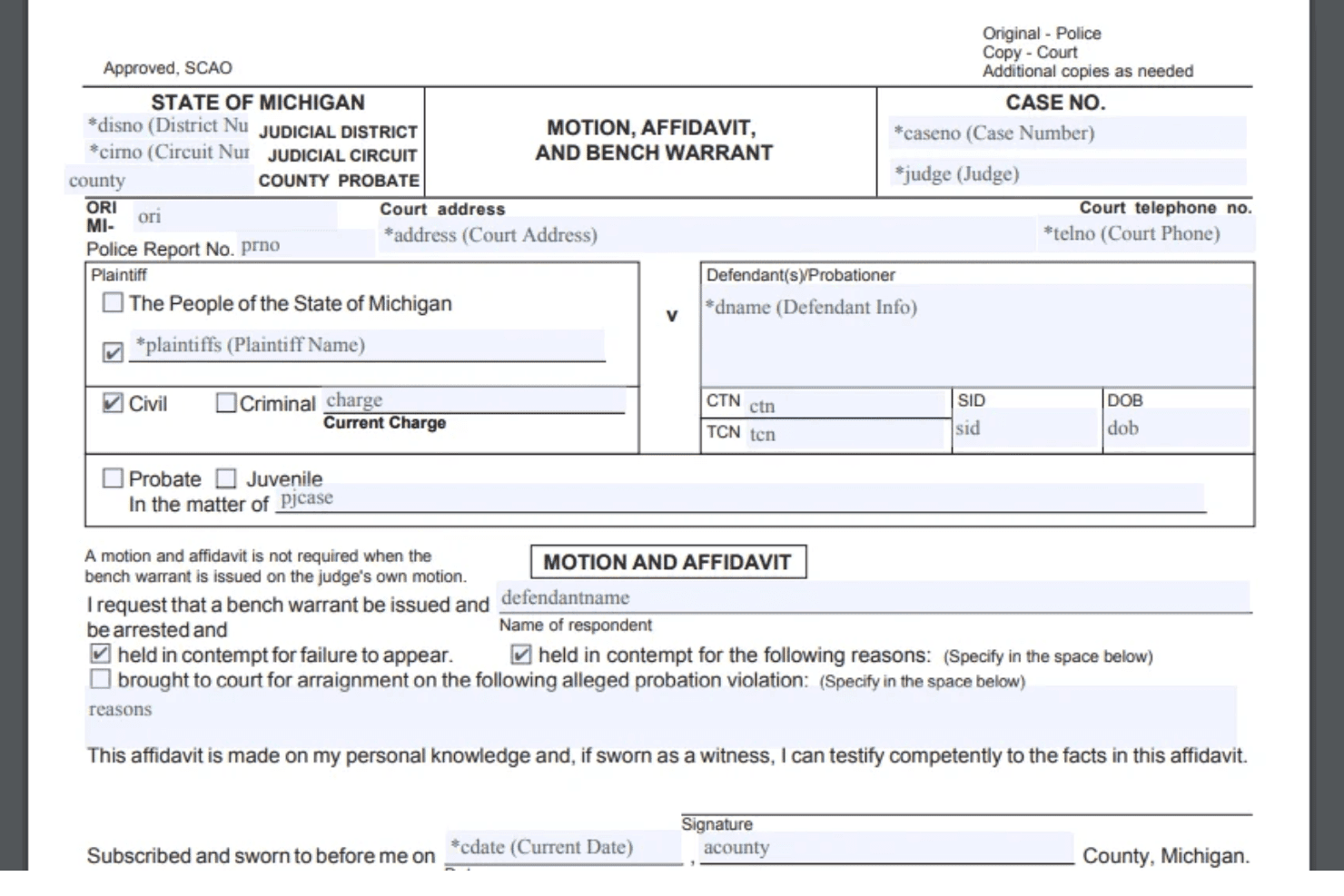This screenshot has width=1344, height=896.
Task: Select the Court Address field
Action: 707,235
